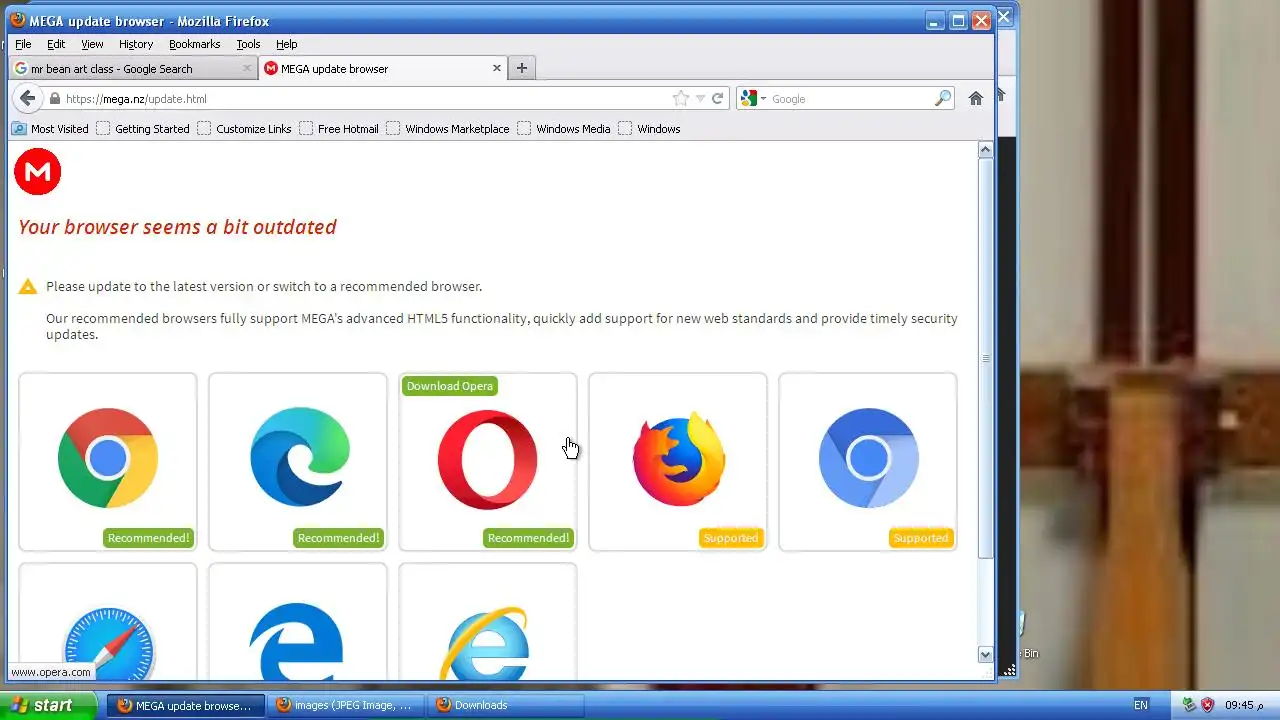The width and height of the screenshot is (1280, 720).
Task: Click the address bar URL field
Action: (x=365, y=98)
